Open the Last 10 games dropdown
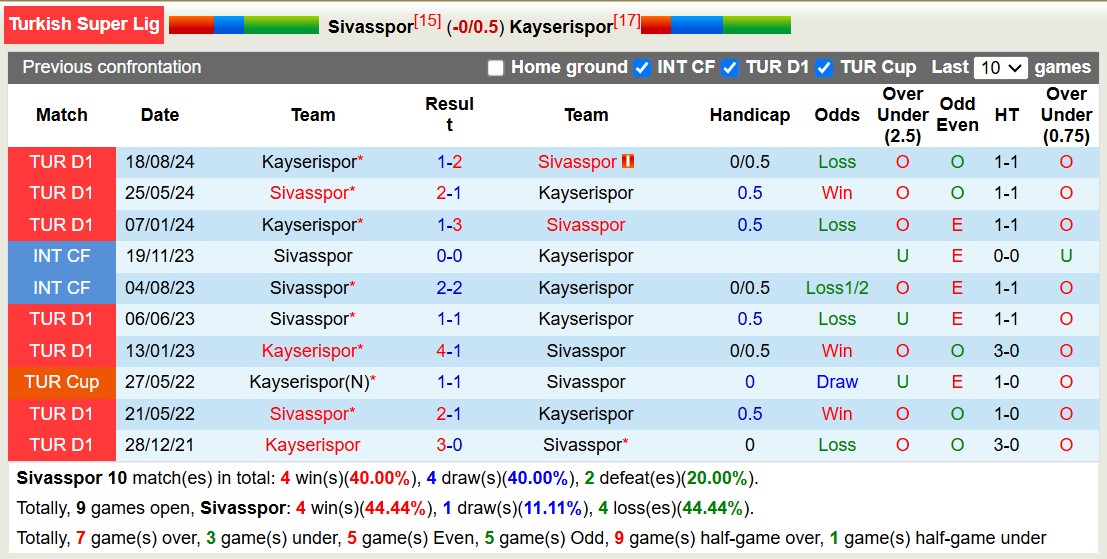Screen dimensions: 1107x559 (x=1000, y=68)
